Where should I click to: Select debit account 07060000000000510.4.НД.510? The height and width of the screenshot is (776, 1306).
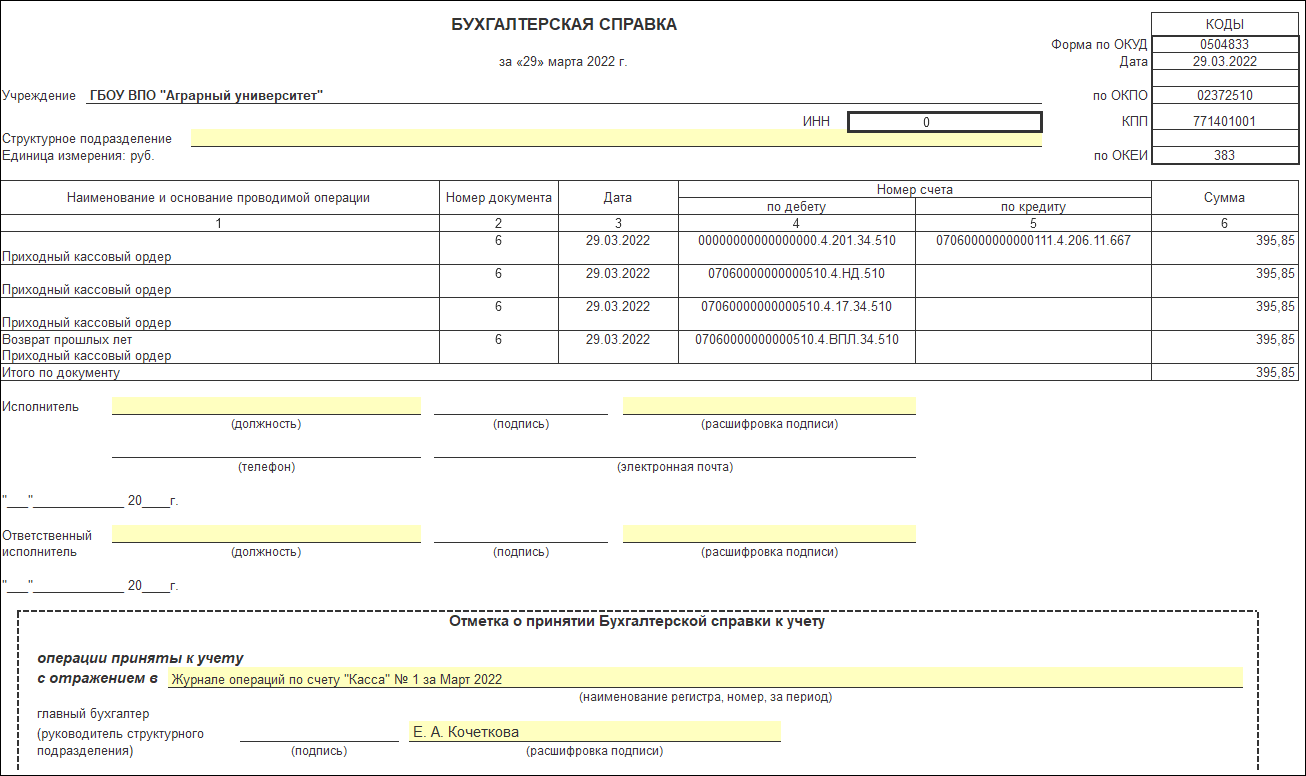pos(797,273)
